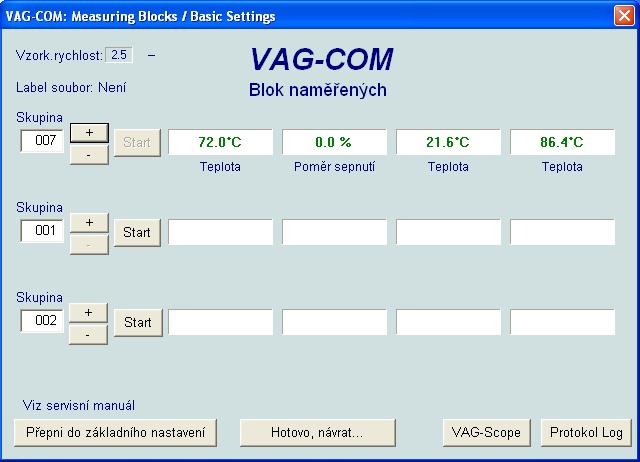Click the Blok naměřených heading
Image resolution: width=640 pixels, height=462 pixels.
point(318,90)
